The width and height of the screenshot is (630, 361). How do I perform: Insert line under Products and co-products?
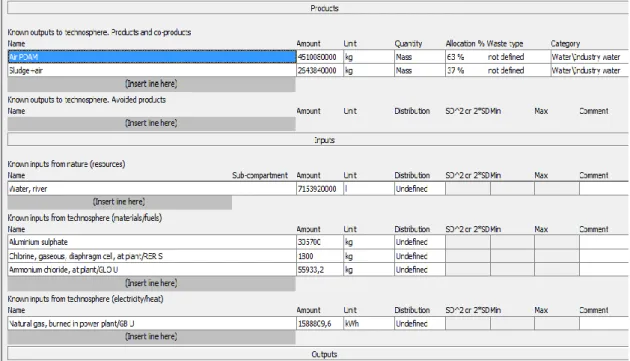(x=151, y=84)
